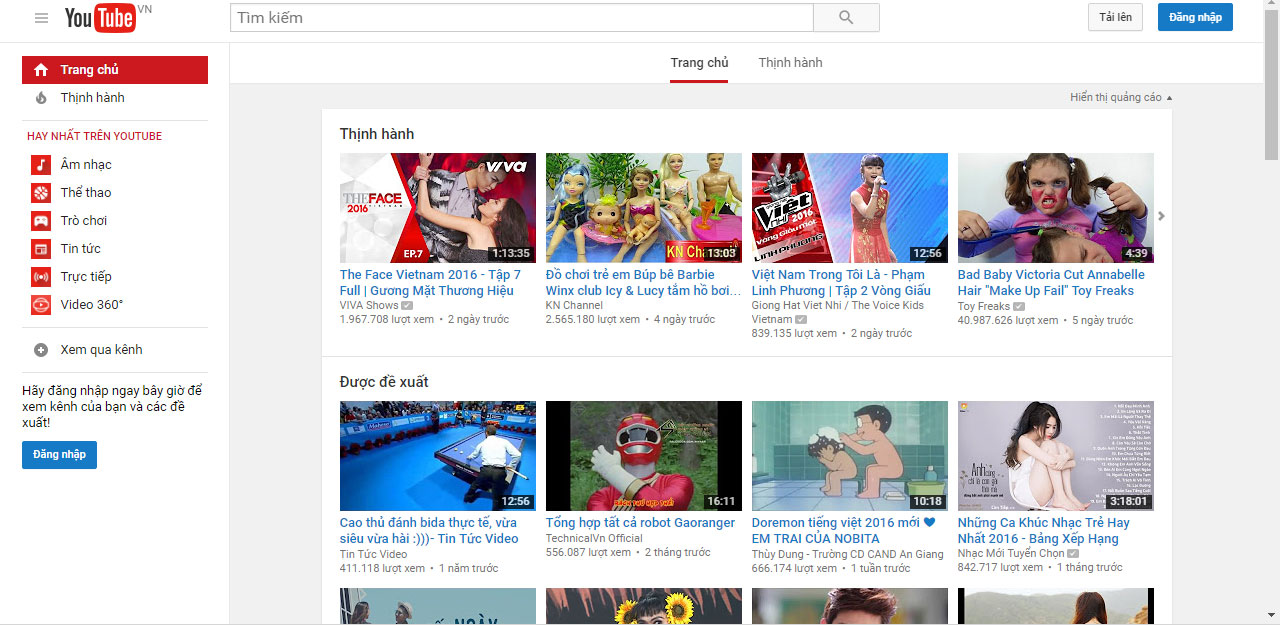
Task: Click verified badge next to VIVA Shows
Action: [x=407, y=306]
